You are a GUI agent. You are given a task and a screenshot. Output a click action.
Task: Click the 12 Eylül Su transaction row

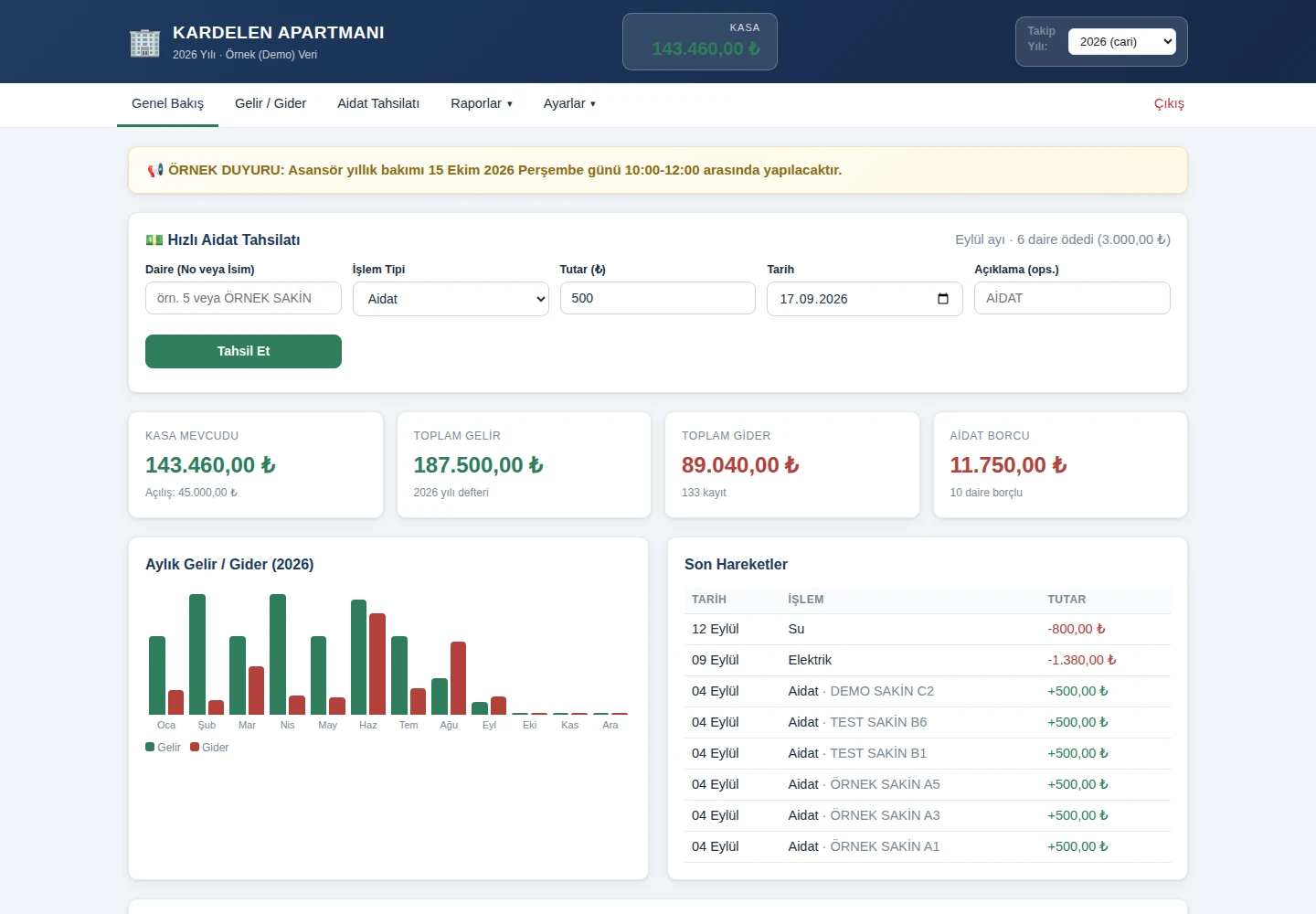click(x=928, y=629)
